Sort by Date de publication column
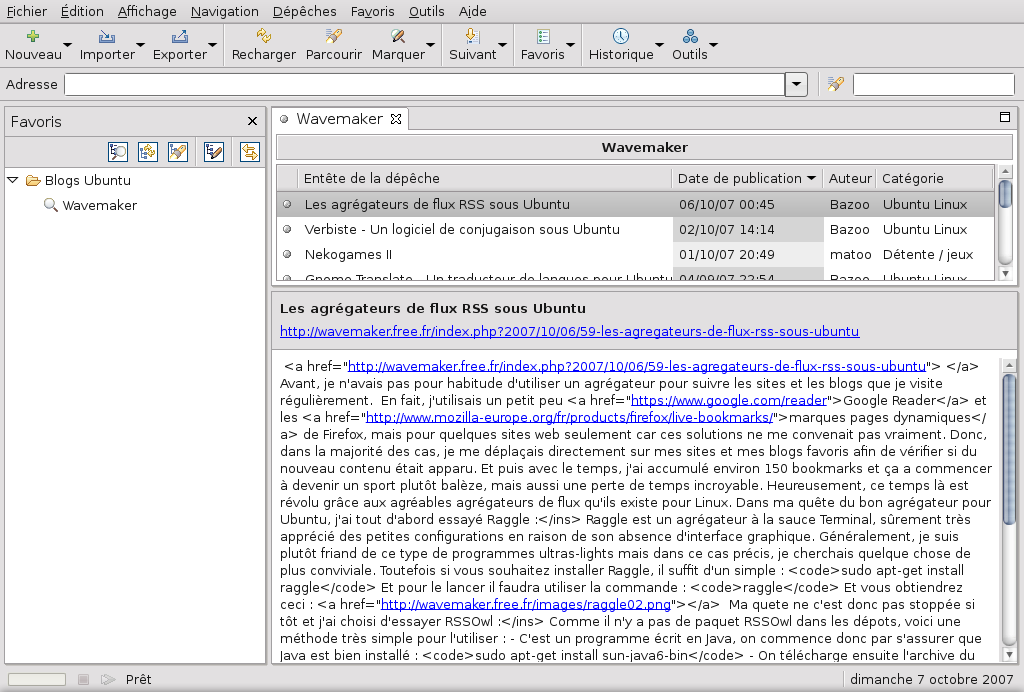1024x692 pixels. coord(746,178)
